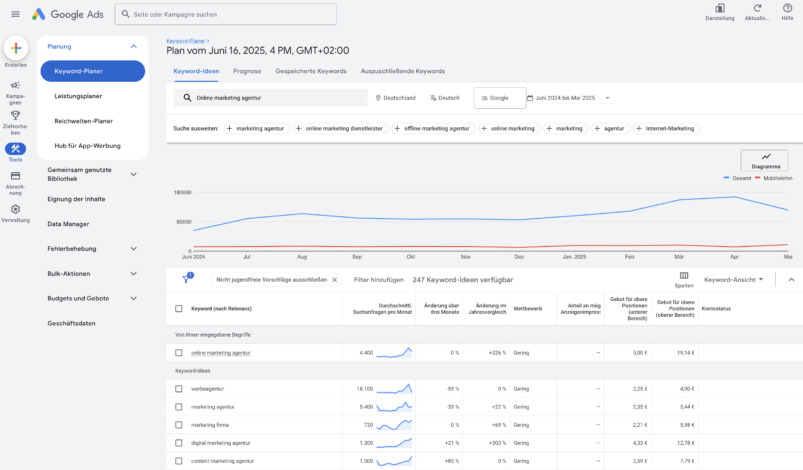Viewport: 803px width, 470px height.
Task: Sort by Wettbewerb column header
Action: (527, 309)
